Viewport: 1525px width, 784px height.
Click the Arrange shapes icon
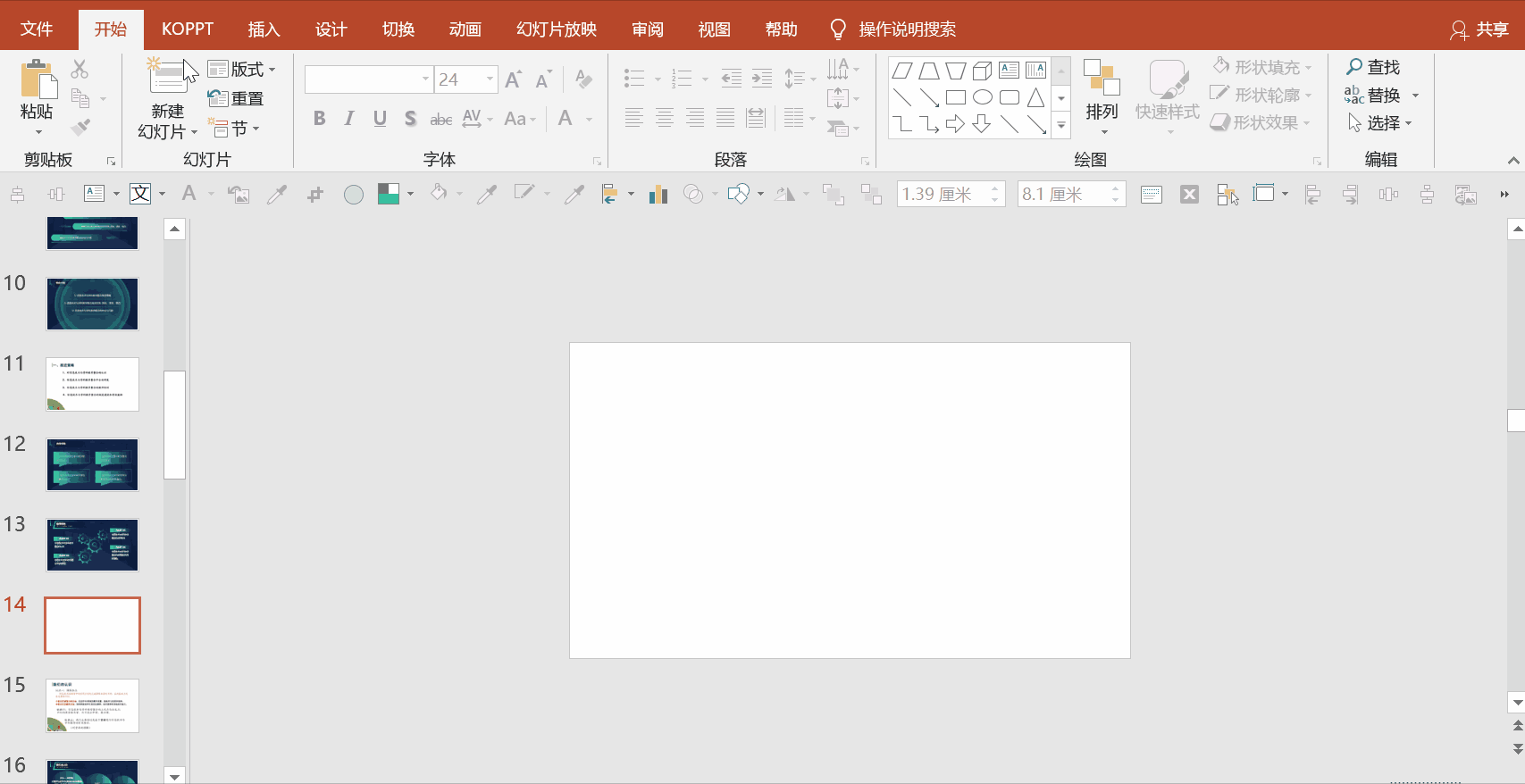pos(1102,79)
